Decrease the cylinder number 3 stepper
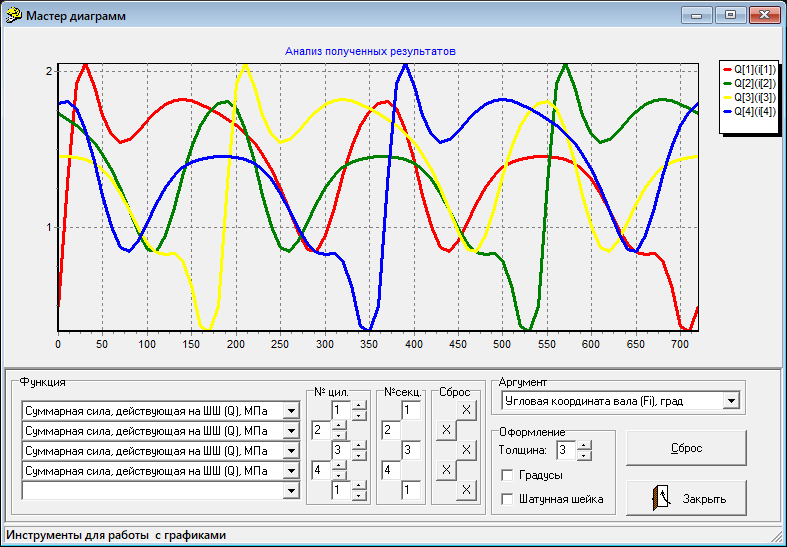 [x=359, y=455]
